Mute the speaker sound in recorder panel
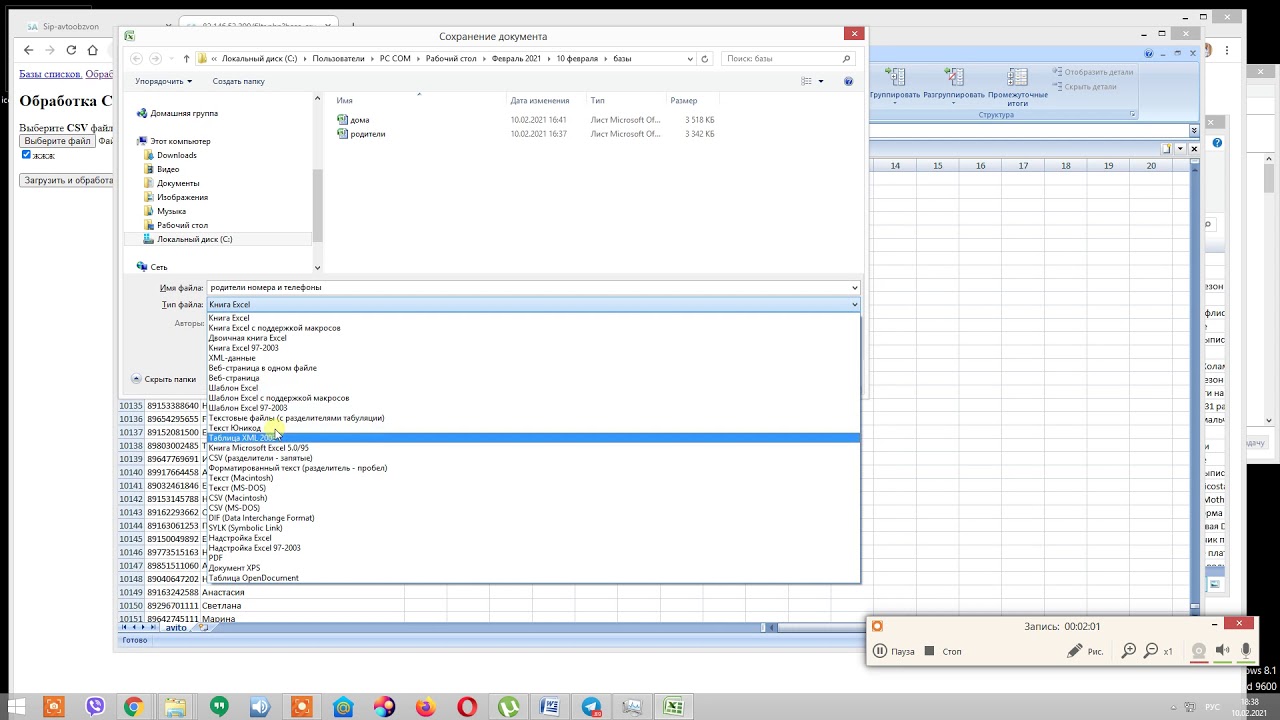The image size is (1280, 720). 1222,651
